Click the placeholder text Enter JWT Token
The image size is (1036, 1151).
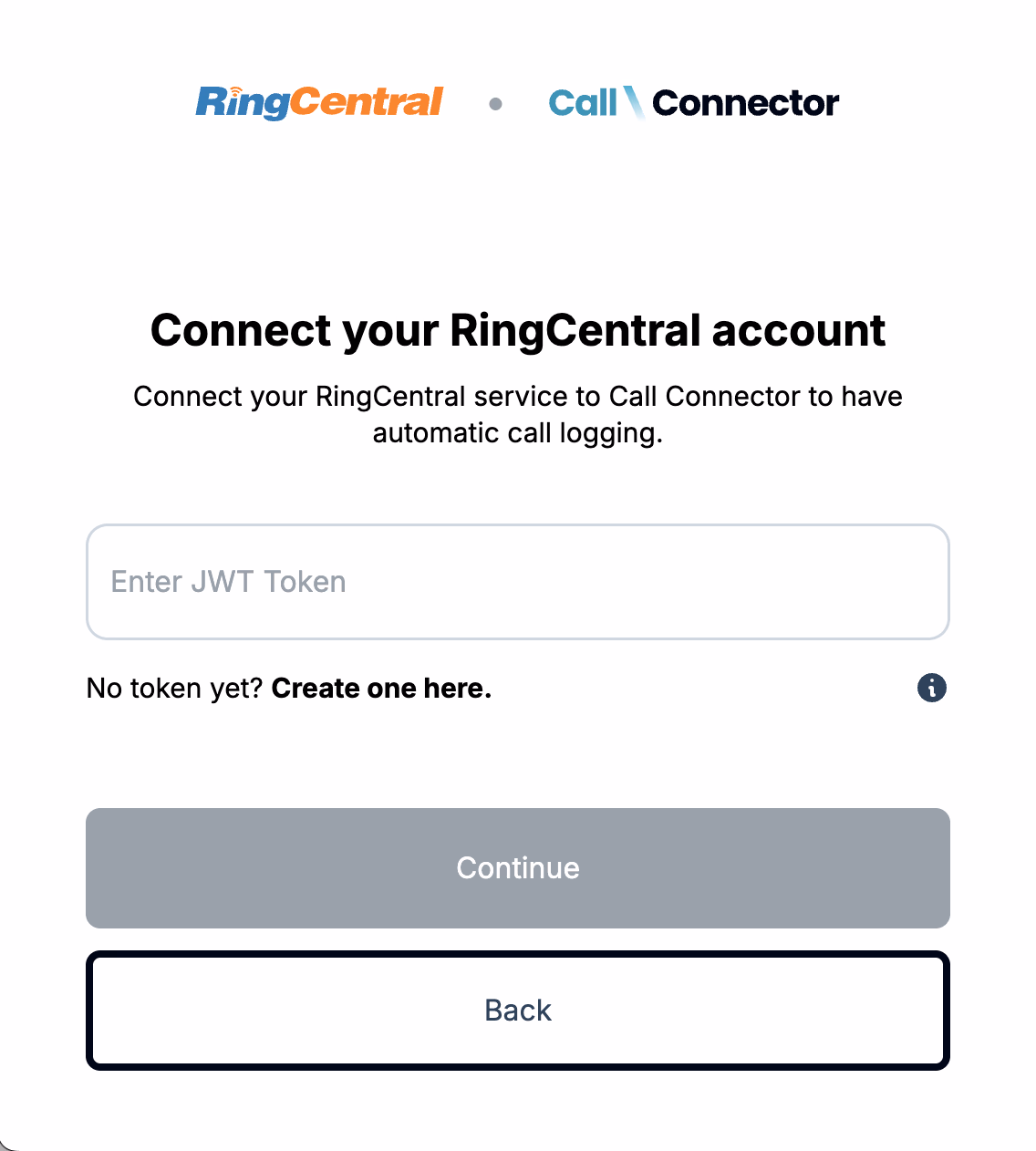[228, 582]
